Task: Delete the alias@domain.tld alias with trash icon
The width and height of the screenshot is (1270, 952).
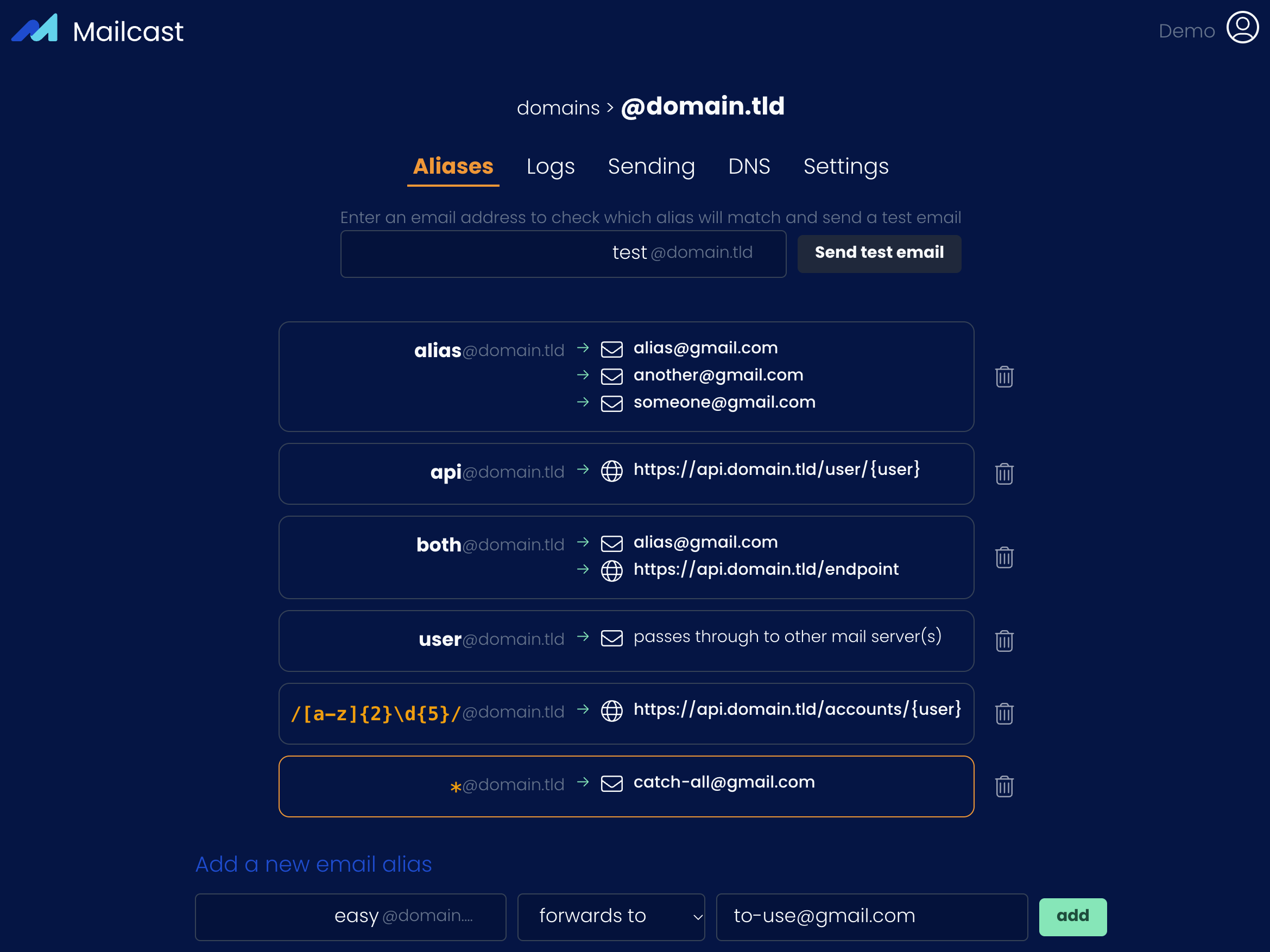Action: coord(1003,377)
